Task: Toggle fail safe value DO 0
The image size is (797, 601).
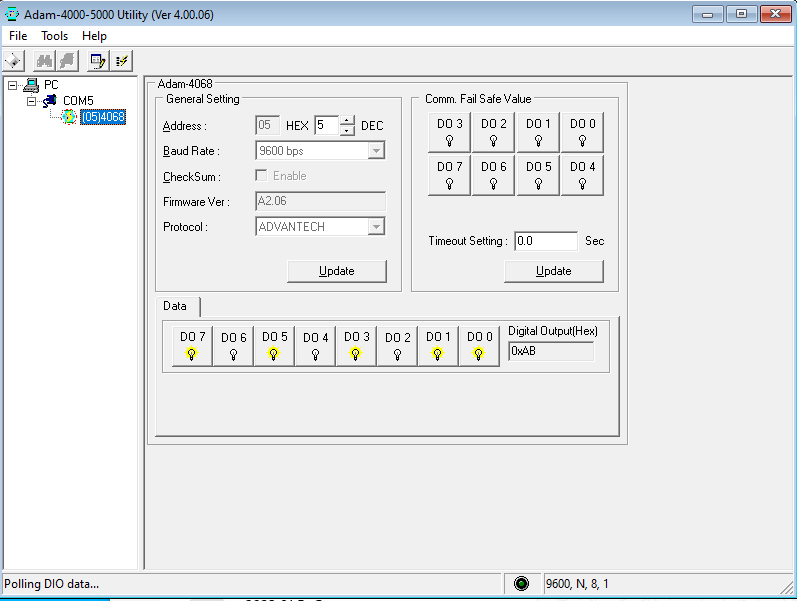Action: point(582,132)
